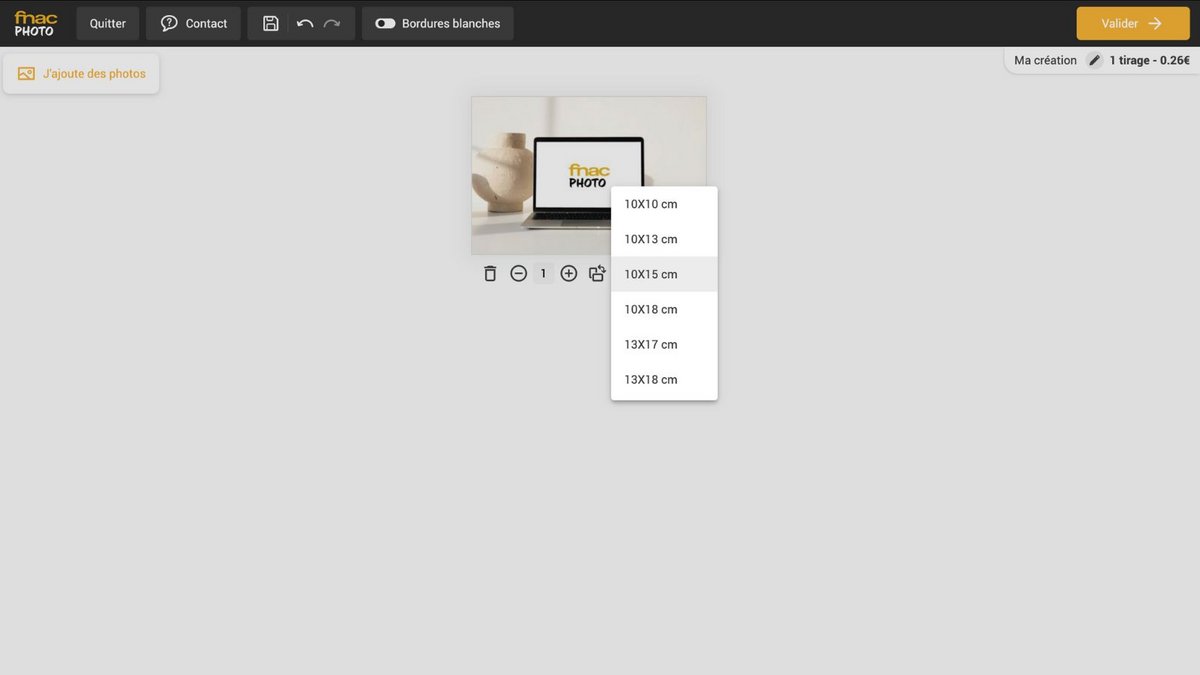Save the project with the floppy disk icon

(x=270, y=23)
